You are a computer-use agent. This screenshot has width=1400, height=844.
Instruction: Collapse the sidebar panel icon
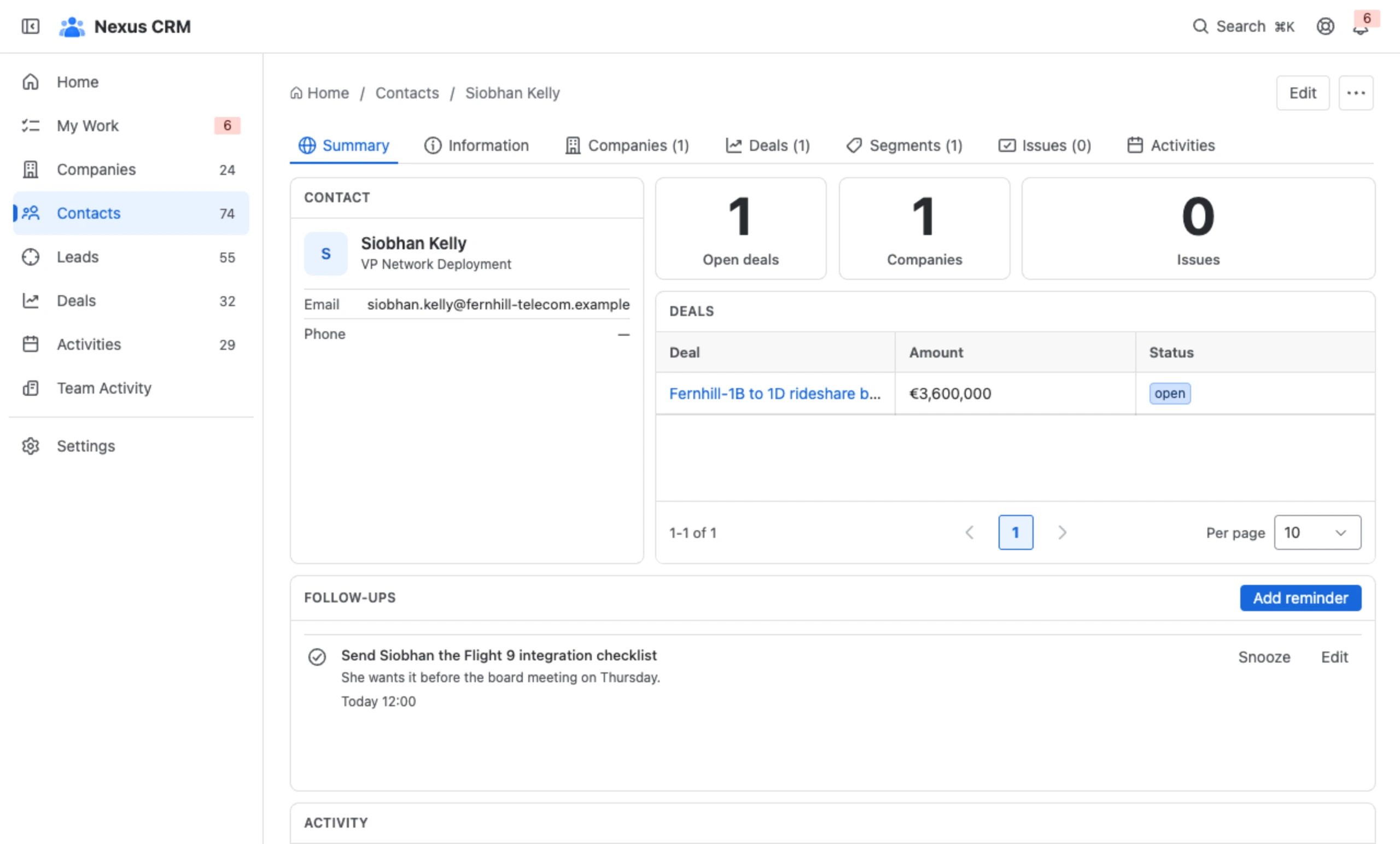(x=30, y=26)
